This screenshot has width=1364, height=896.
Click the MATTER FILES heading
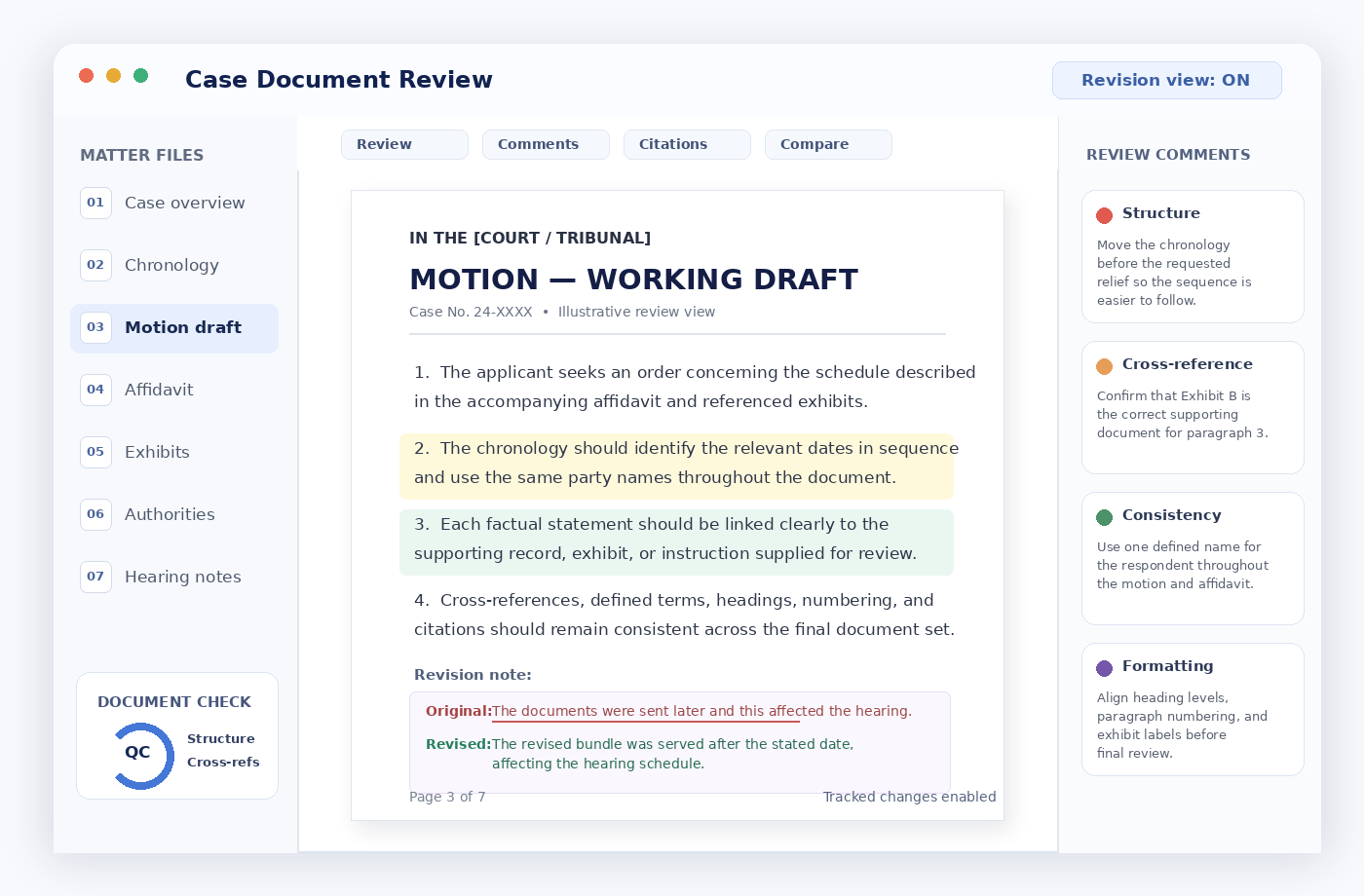[142, 155]
